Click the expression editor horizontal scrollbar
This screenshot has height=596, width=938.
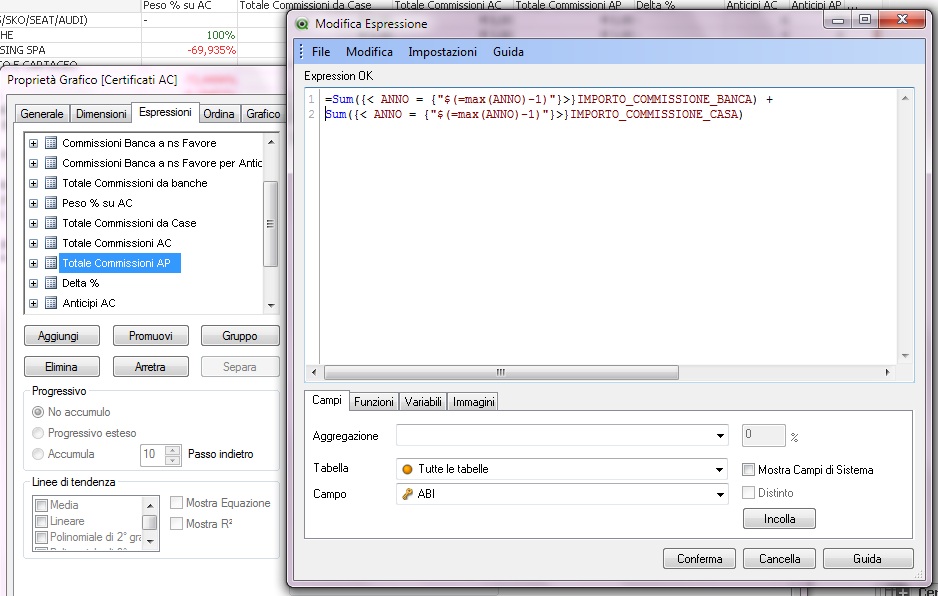[500, 372]
